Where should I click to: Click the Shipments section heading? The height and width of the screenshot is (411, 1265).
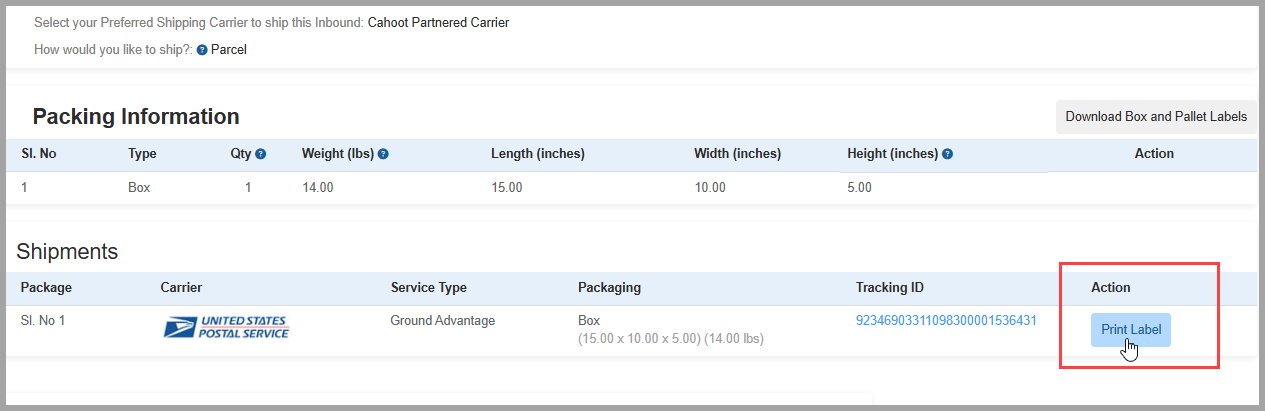(67, 251)
